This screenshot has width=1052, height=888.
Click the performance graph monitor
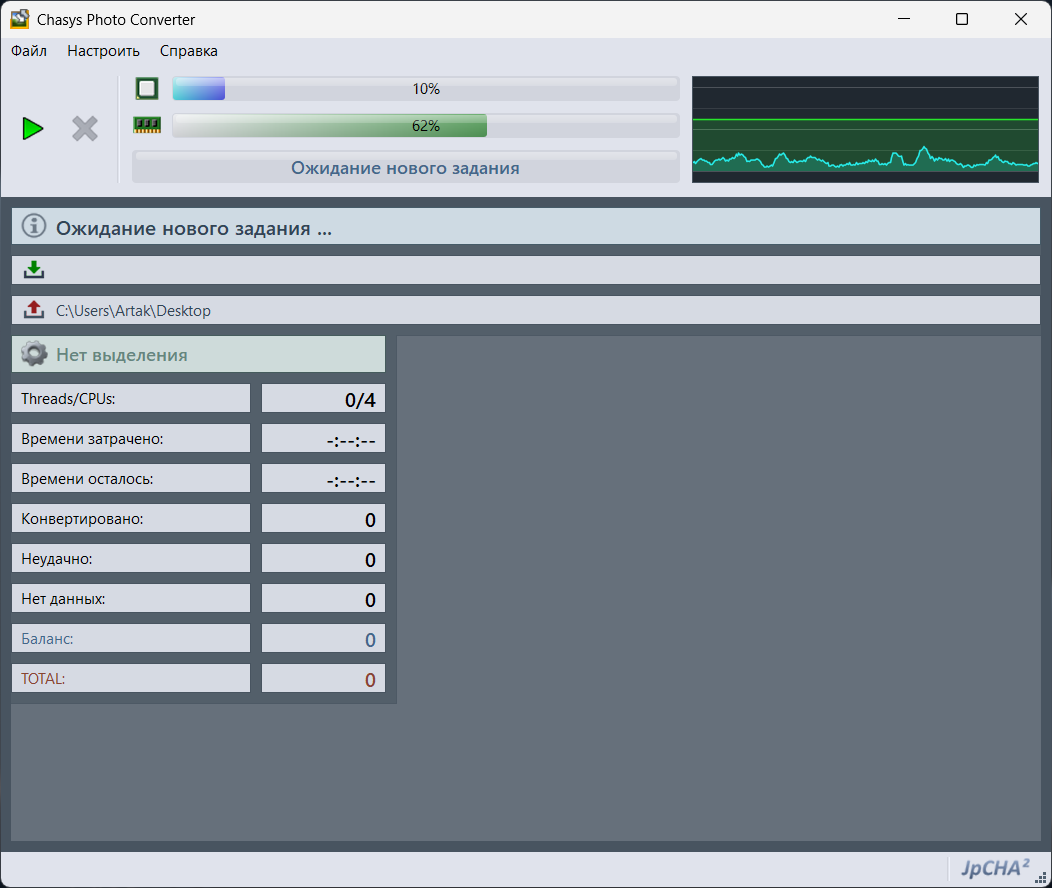pyautogui.click(x=865, y=129)
